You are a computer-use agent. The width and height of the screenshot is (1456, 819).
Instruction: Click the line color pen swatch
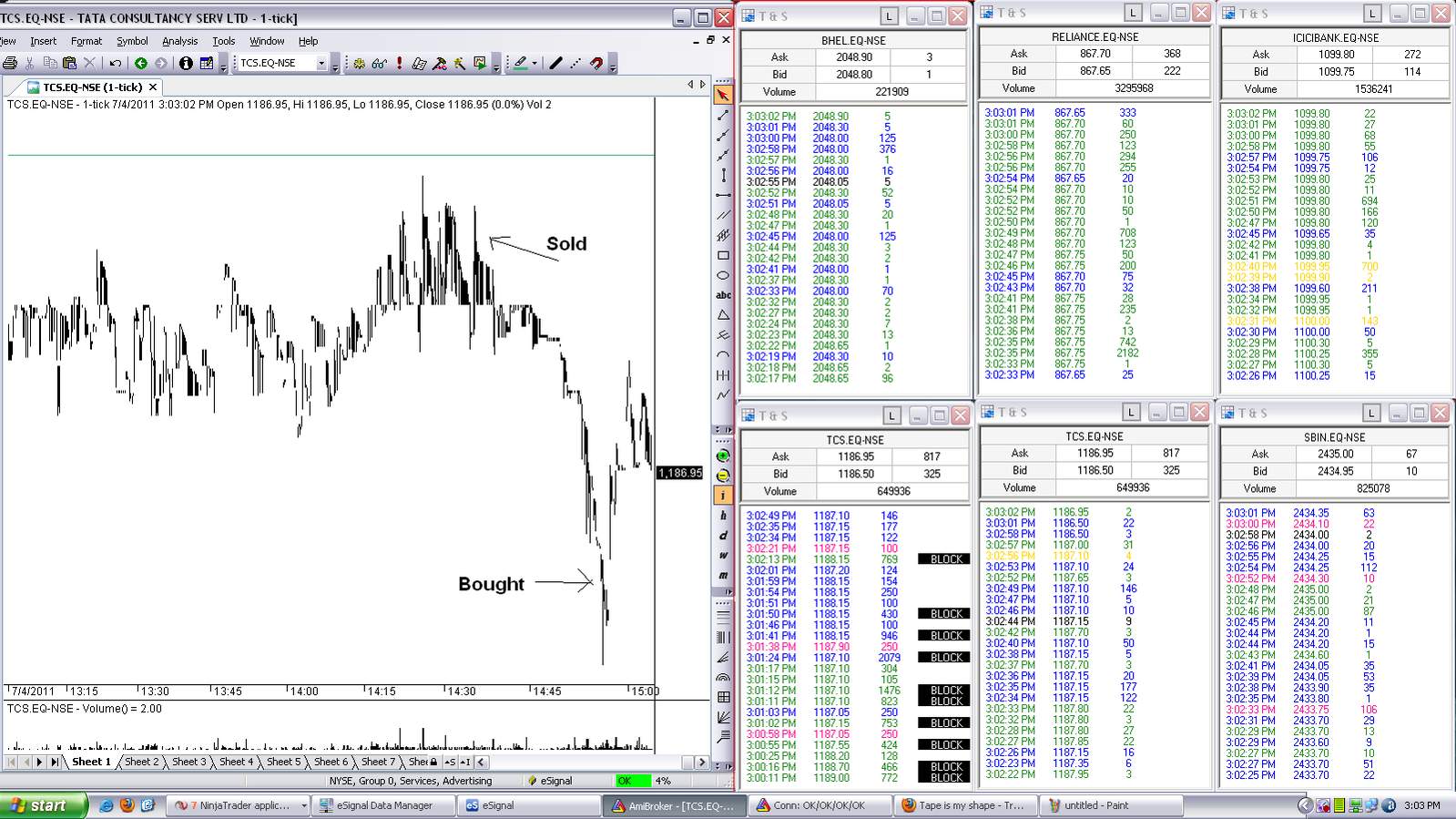tap(520, 63)
